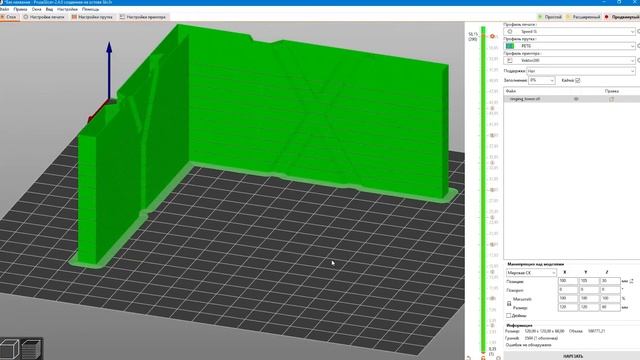This screenshot has height=360, width=640.
Task: Switch to the Настройки принтера tab
Action: [143, 17]
